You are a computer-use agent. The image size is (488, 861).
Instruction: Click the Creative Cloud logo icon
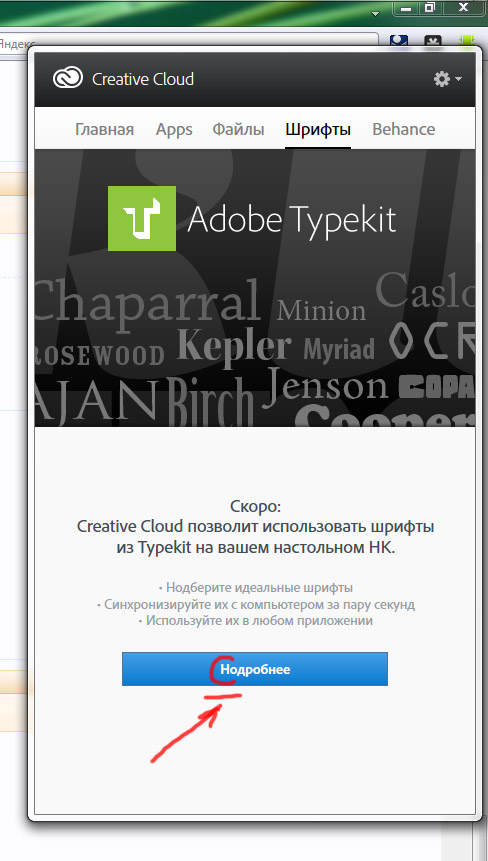[68, 79]
